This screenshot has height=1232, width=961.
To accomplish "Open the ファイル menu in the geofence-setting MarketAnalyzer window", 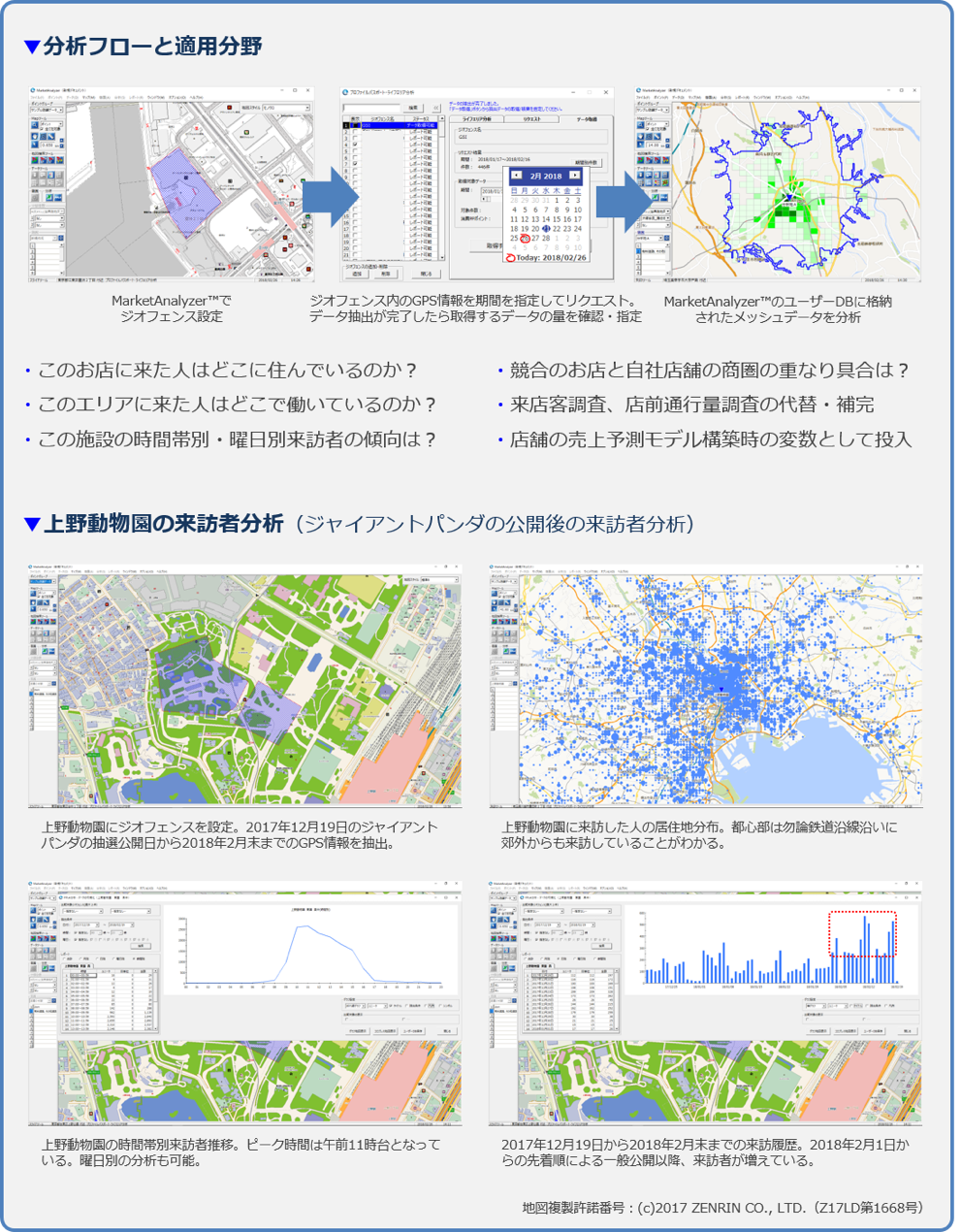I will tap(38, 98).
